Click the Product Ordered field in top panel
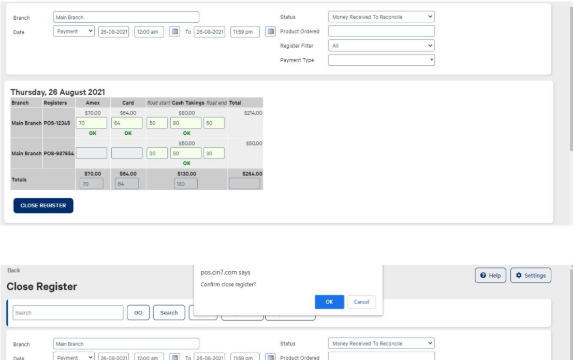The width and height of the screenshot is (573, 360). click(x=381, y=31)
